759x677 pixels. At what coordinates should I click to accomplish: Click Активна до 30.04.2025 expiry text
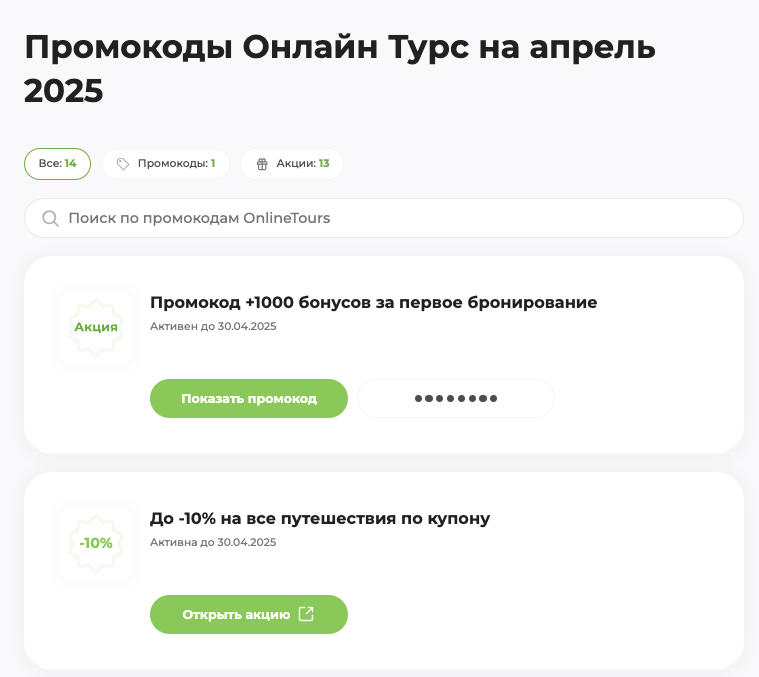coord(213,542)
